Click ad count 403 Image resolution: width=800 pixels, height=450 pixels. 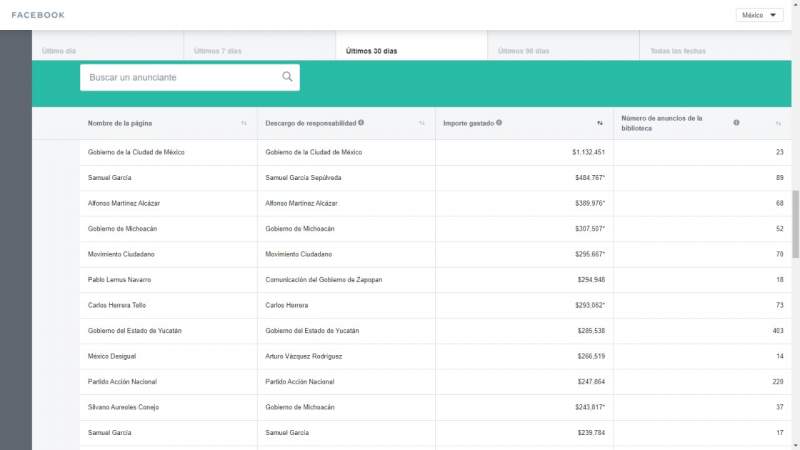[778, 331]
